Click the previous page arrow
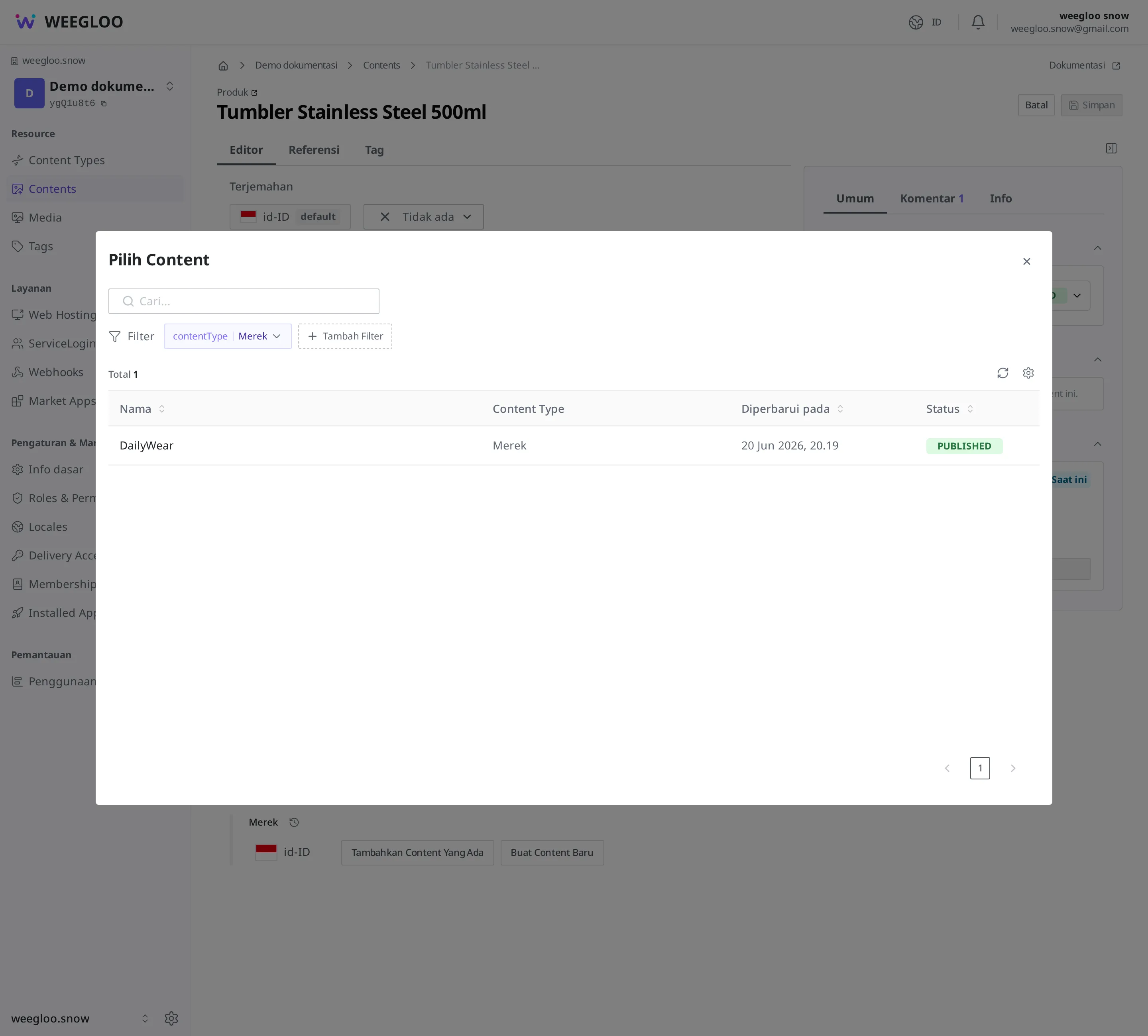Viewport: 1148px width, 1036px height. [x=947, y=768]
